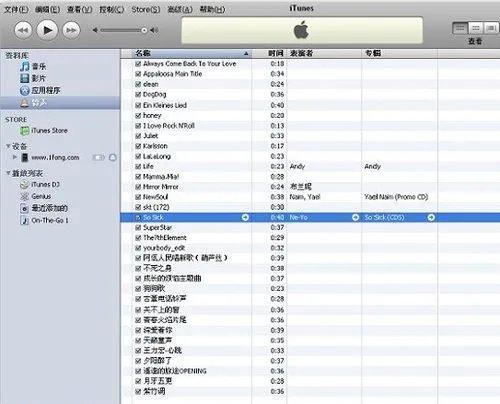Skip to the next track
500x404 pixels.
[x=71, y=30]
